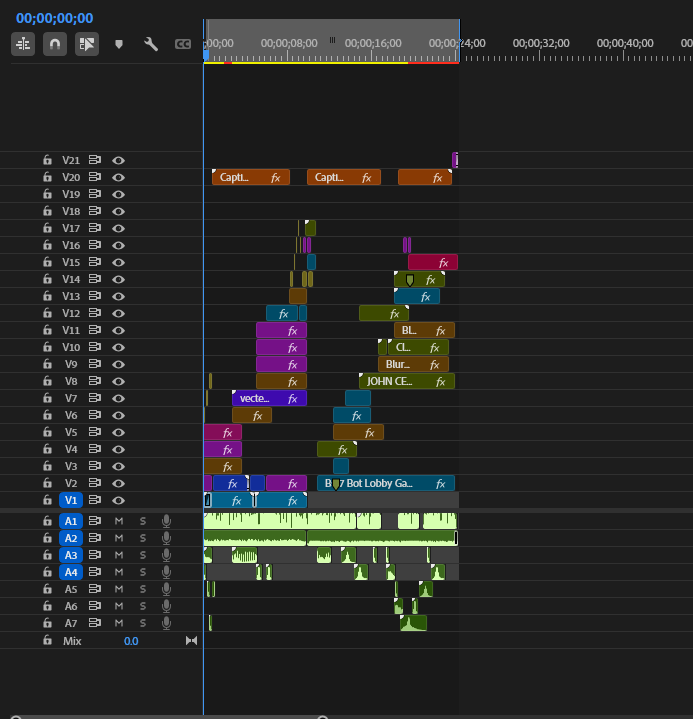Solo audio track A6
The image size is (693, 719).
tap(143, 606)
